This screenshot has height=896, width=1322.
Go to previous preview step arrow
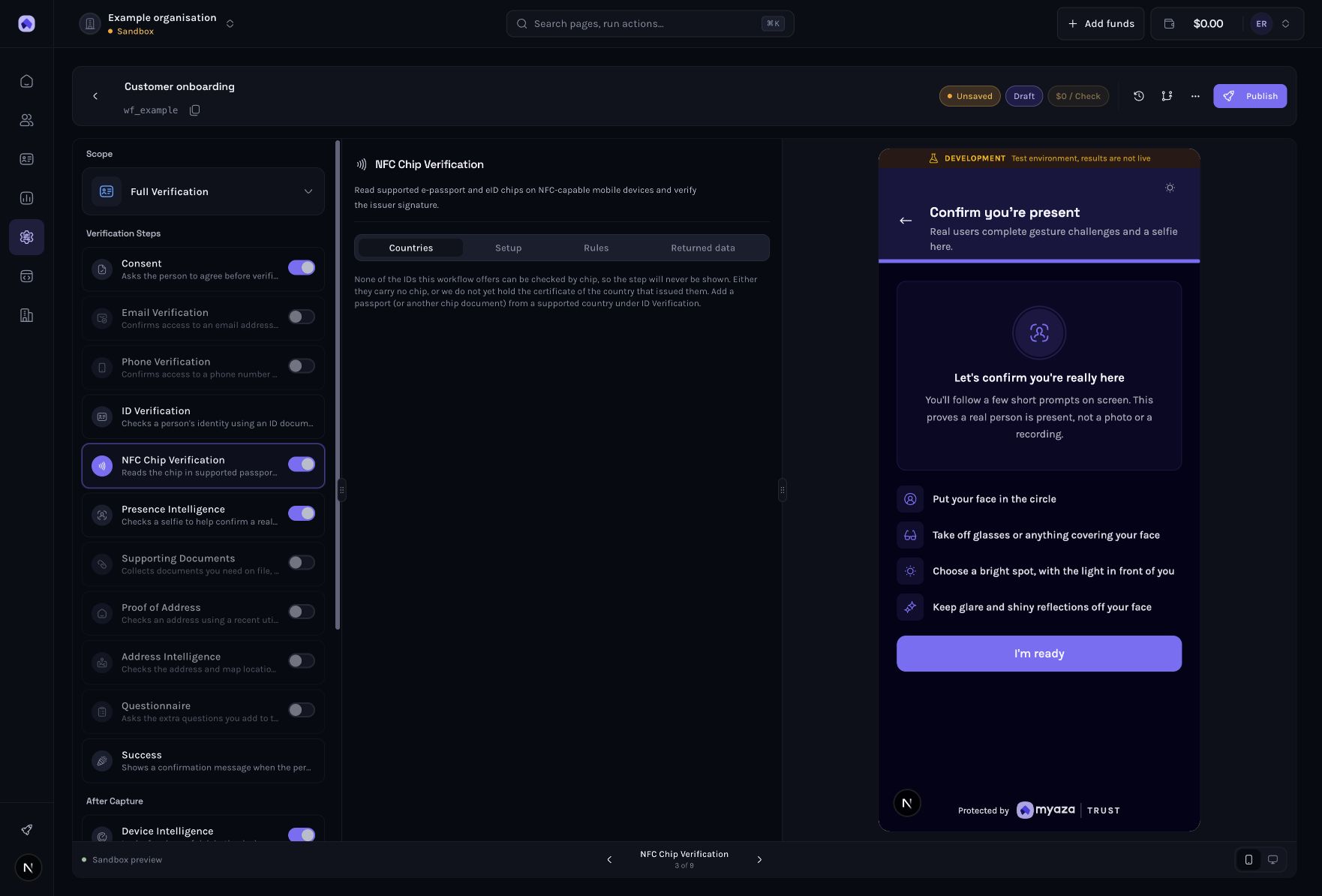tap(609, 860)
